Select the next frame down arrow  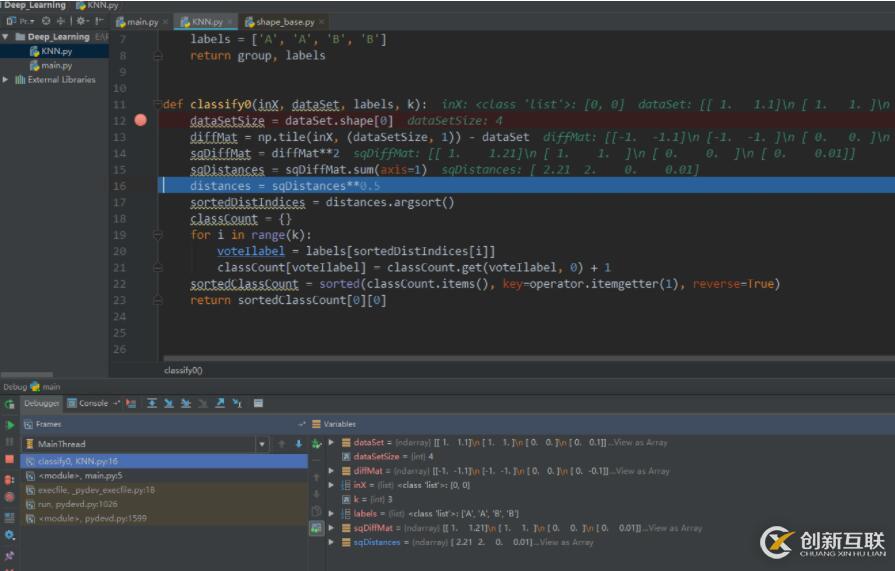[299, 444]
